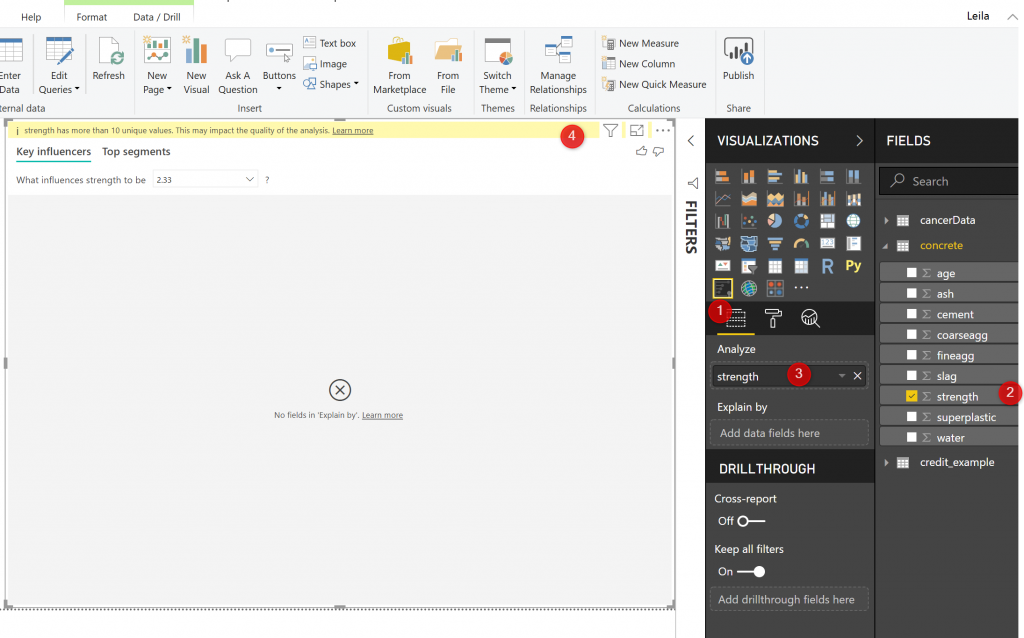Click the Focus mode icon on visual
Screen dimensions: 1024x638
[x=637, y=131]
